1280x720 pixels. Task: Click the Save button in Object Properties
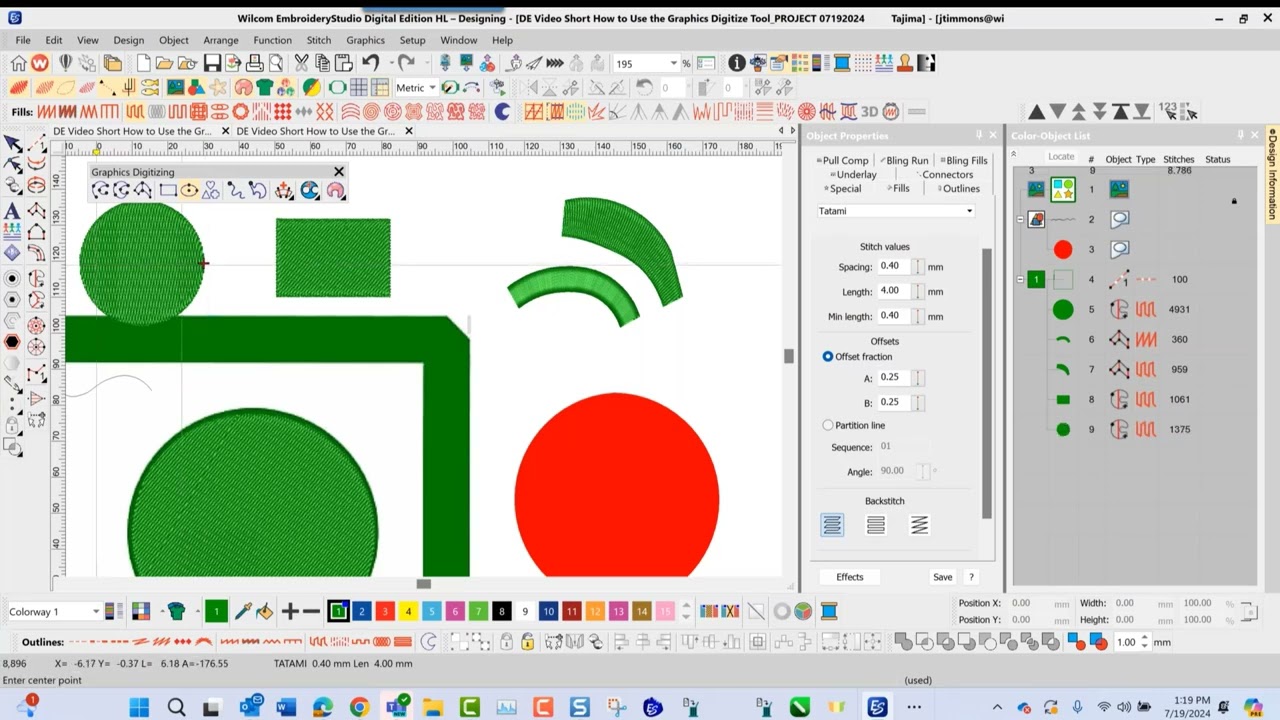coord(942,577)
